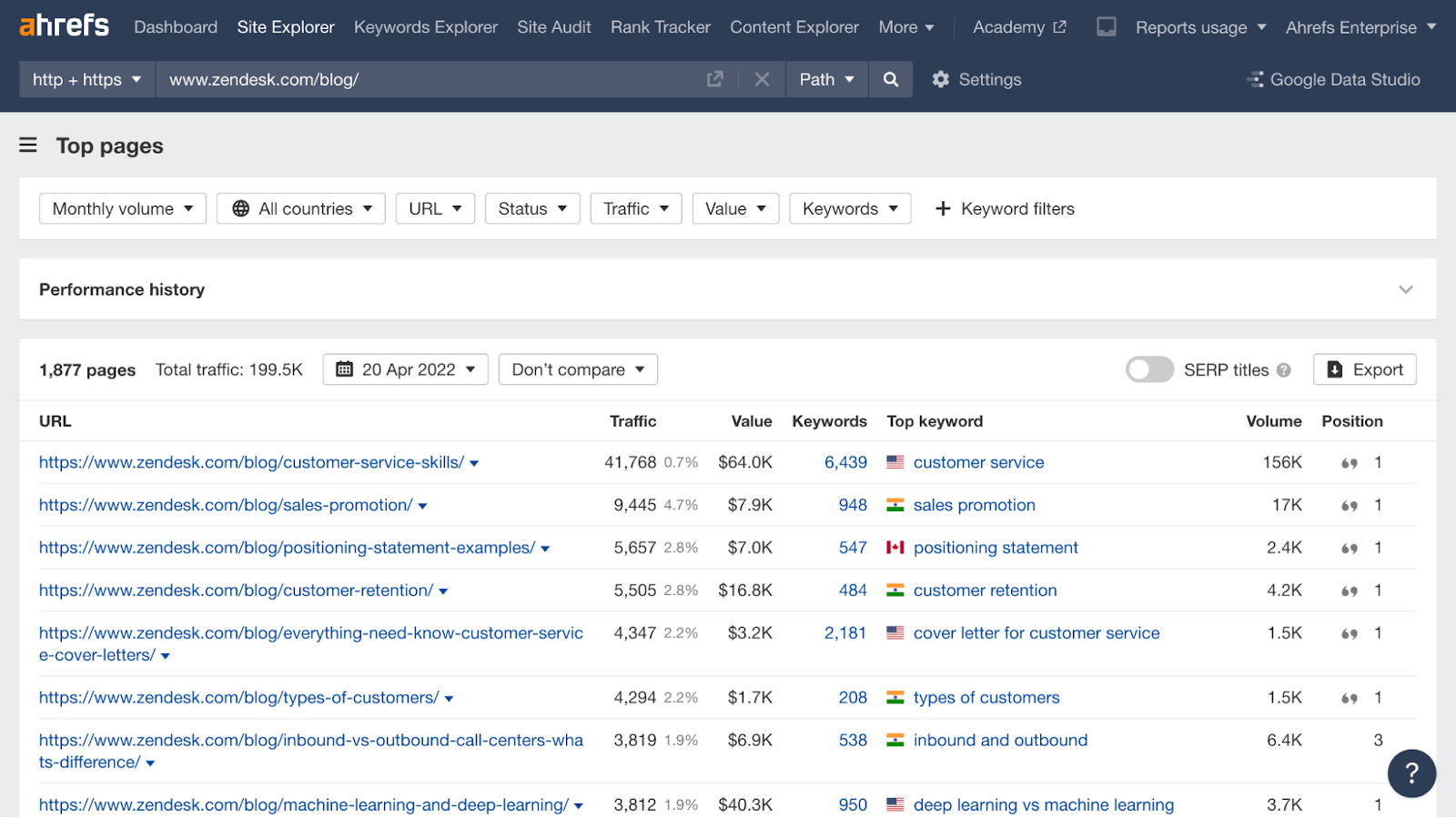Open positioning-statement-examples blog URL
This screenshot has width=1456, height=818.
(x=287, y=548)
